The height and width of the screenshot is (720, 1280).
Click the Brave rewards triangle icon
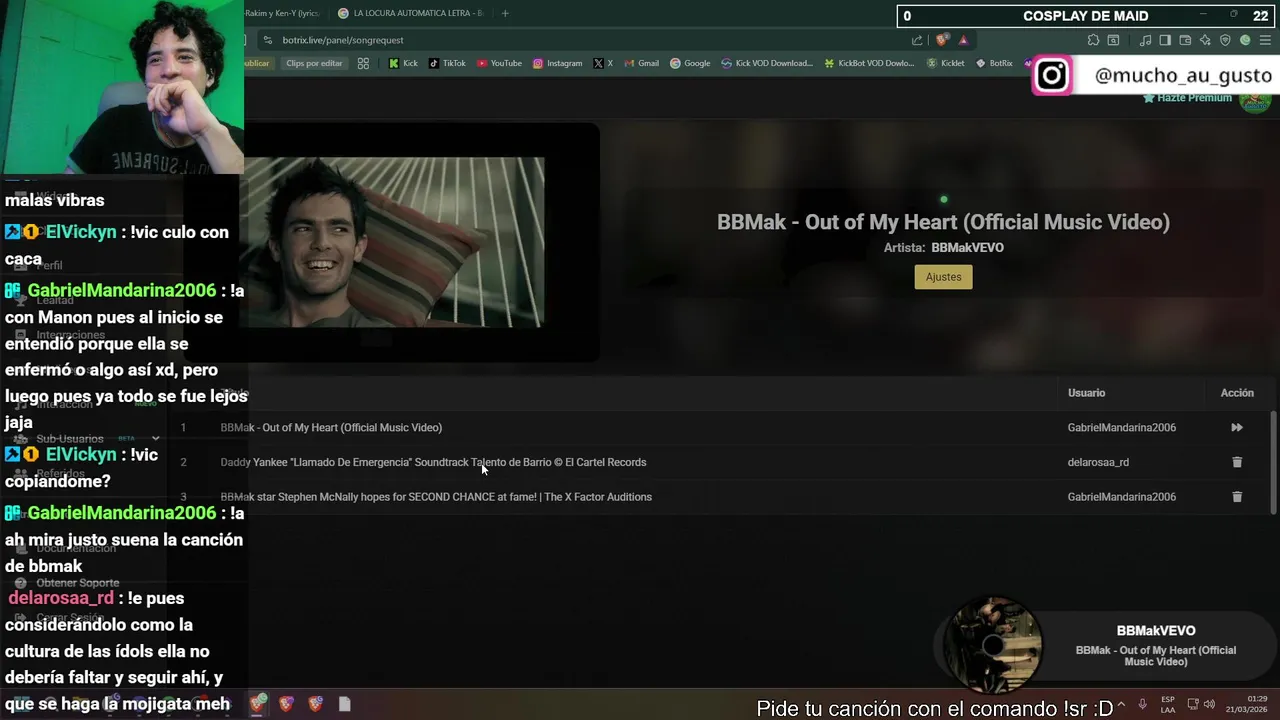click(963, 40)
